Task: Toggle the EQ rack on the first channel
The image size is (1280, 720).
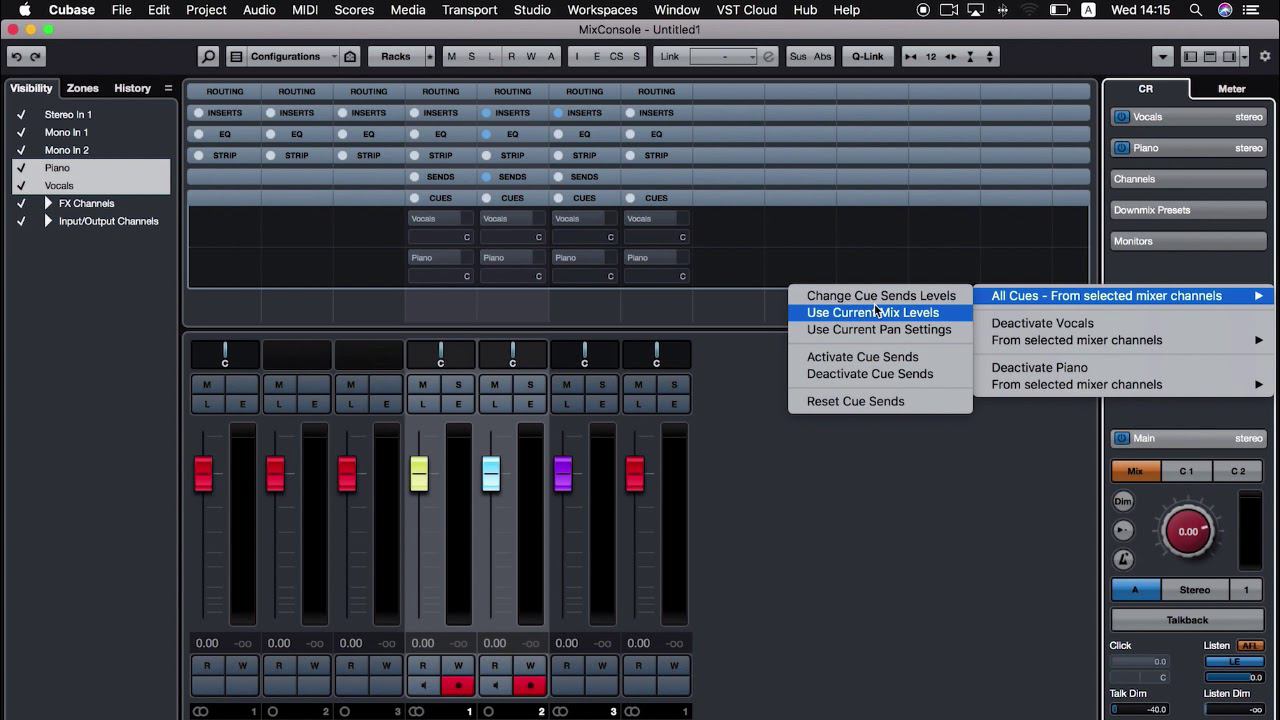Action: (x=226, y=134)
